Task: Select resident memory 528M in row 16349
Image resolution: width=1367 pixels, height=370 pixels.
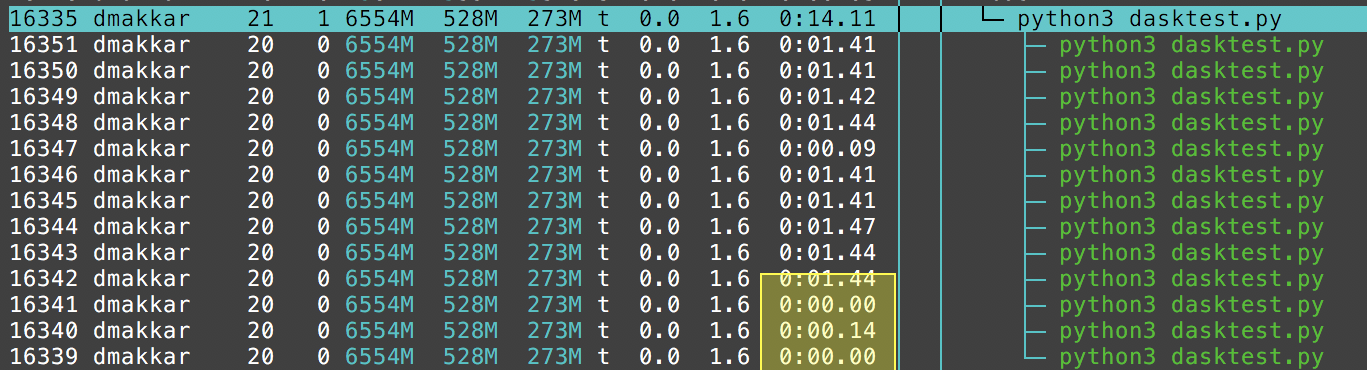Action: (x=470, y=97)
